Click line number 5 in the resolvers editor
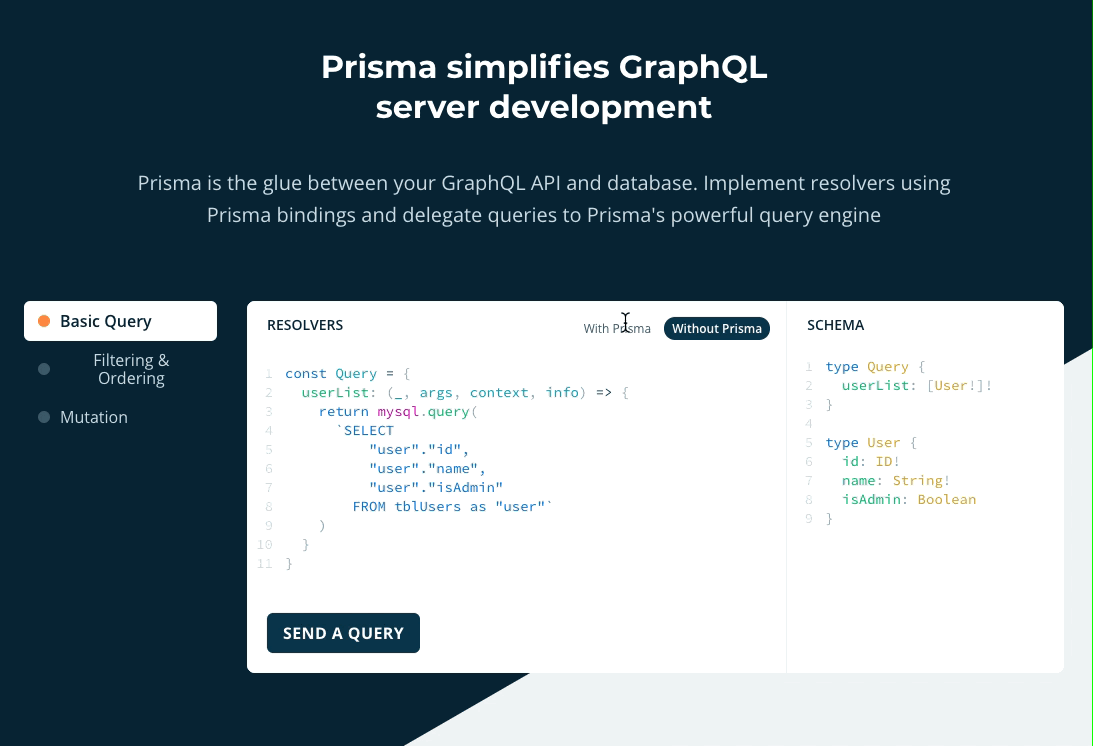Viewport: 1093px width, 746px height. [x=268, y=449]
